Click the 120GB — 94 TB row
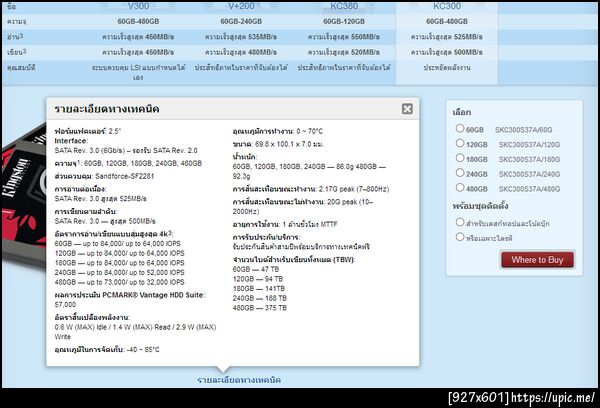This screenshot has height=408, width=600. [x=258, y=279]
